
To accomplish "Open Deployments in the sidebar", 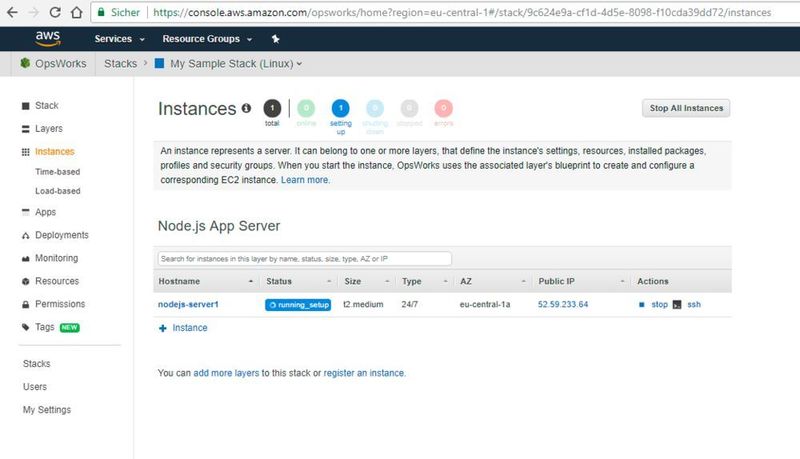I will click(x=62, y=235).
